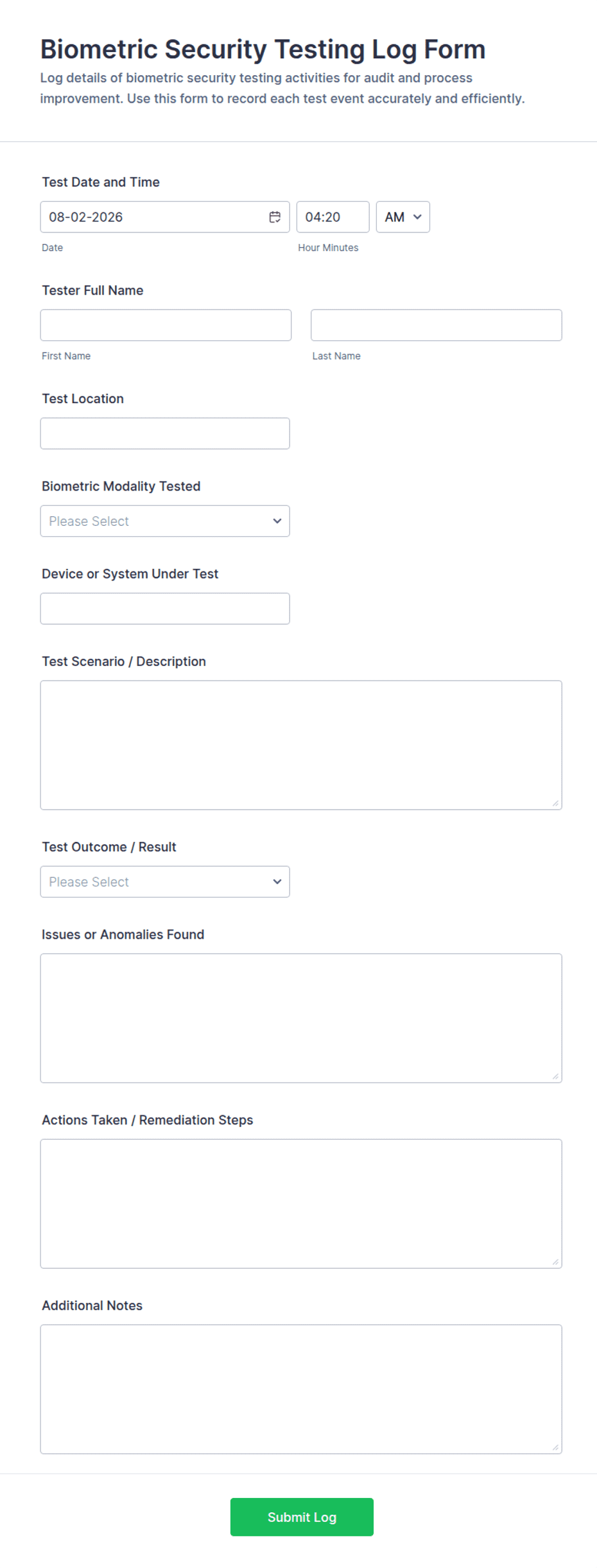597x1568 pixels.
Task: Click Device or System Under Test field
Action: pos(165,609)
